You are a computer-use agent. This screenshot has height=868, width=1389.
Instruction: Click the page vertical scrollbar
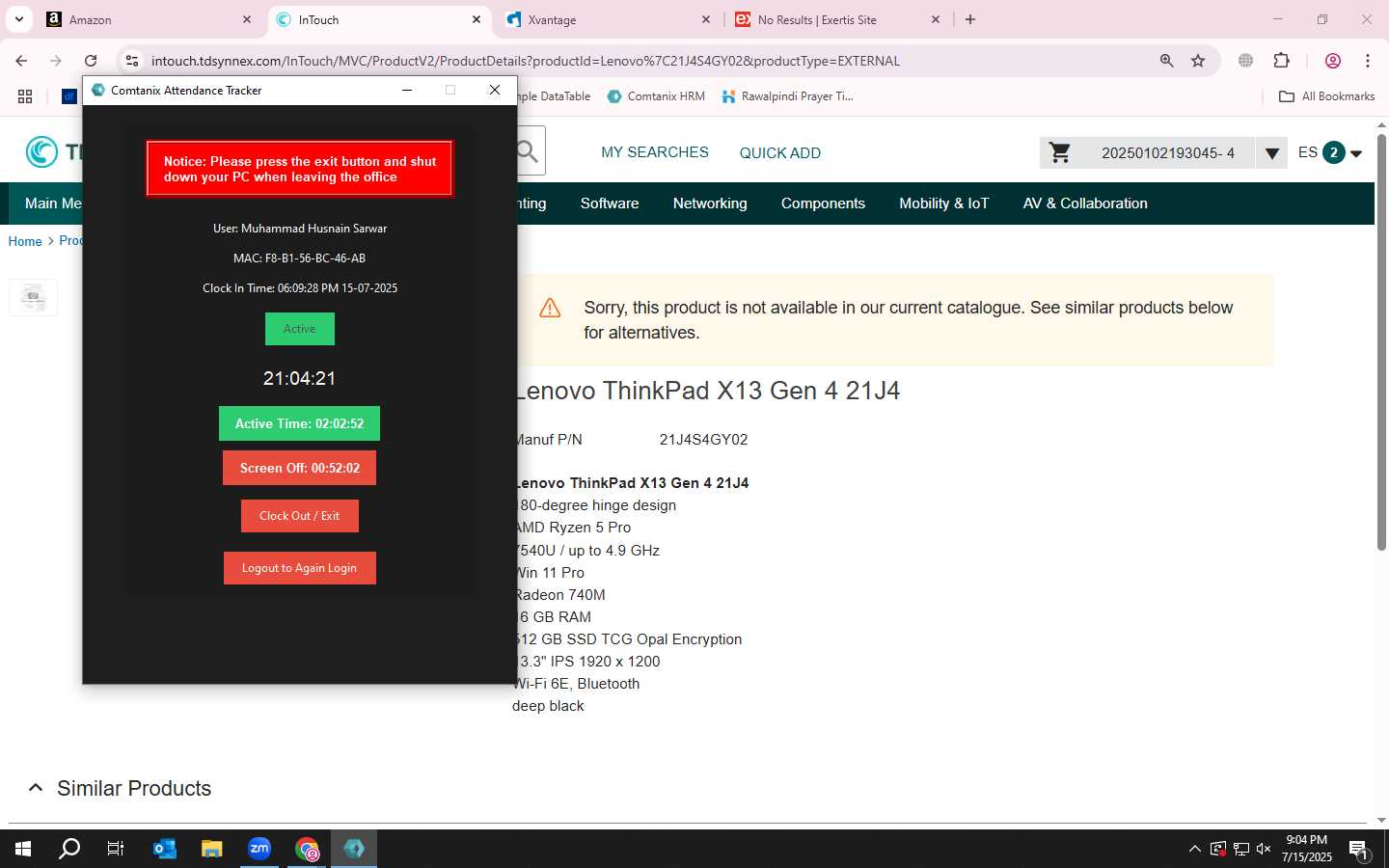click(x=1381, y=342)
